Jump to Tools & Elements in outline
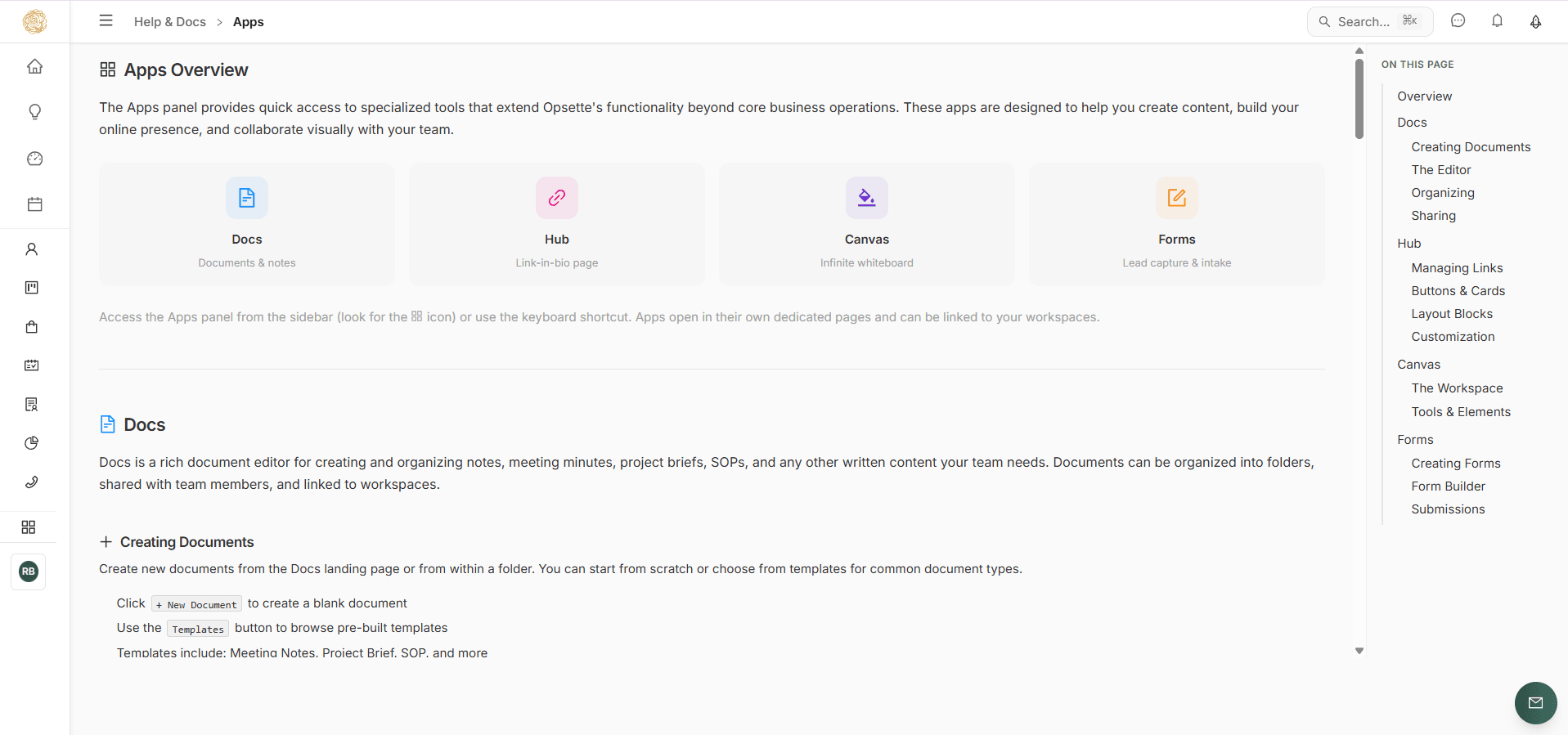1568x735 pixels. 1461,412
